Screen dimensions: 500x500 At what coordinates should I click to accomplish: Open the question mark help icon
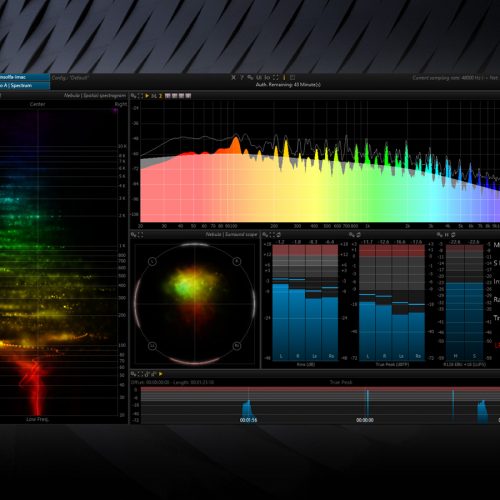tap(242, 77)
